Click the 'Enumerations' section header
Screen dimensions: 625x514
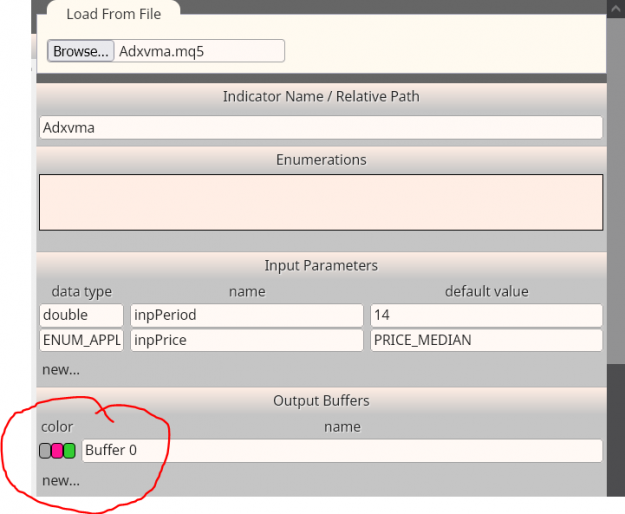point(321,160)
